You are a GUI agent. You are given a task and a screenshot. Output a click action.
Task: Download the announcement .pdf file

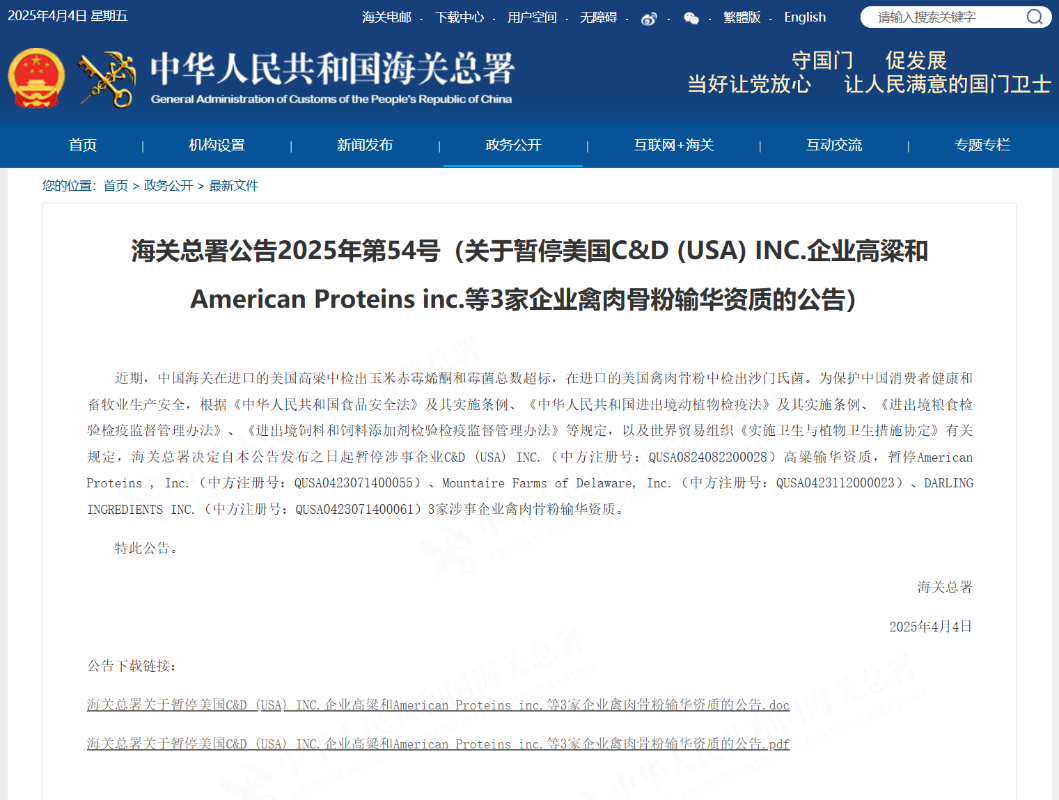point(438,744)
